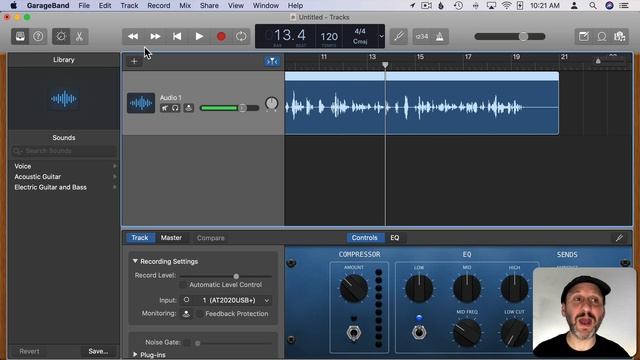This screenshot has height=360, width=640.
Task: Start playback with Play button
Action: 199,36
